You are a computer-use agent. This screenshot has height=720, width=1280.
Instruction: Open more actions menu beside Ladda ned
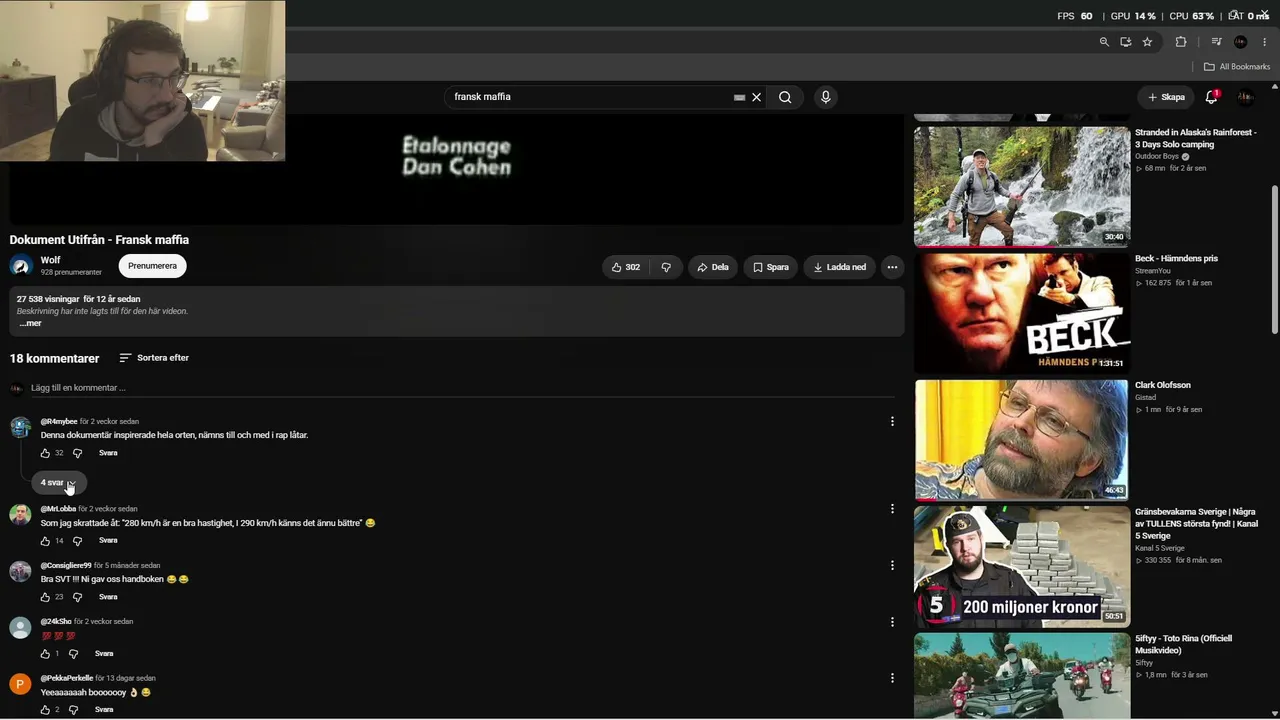(x=892, y=267)
